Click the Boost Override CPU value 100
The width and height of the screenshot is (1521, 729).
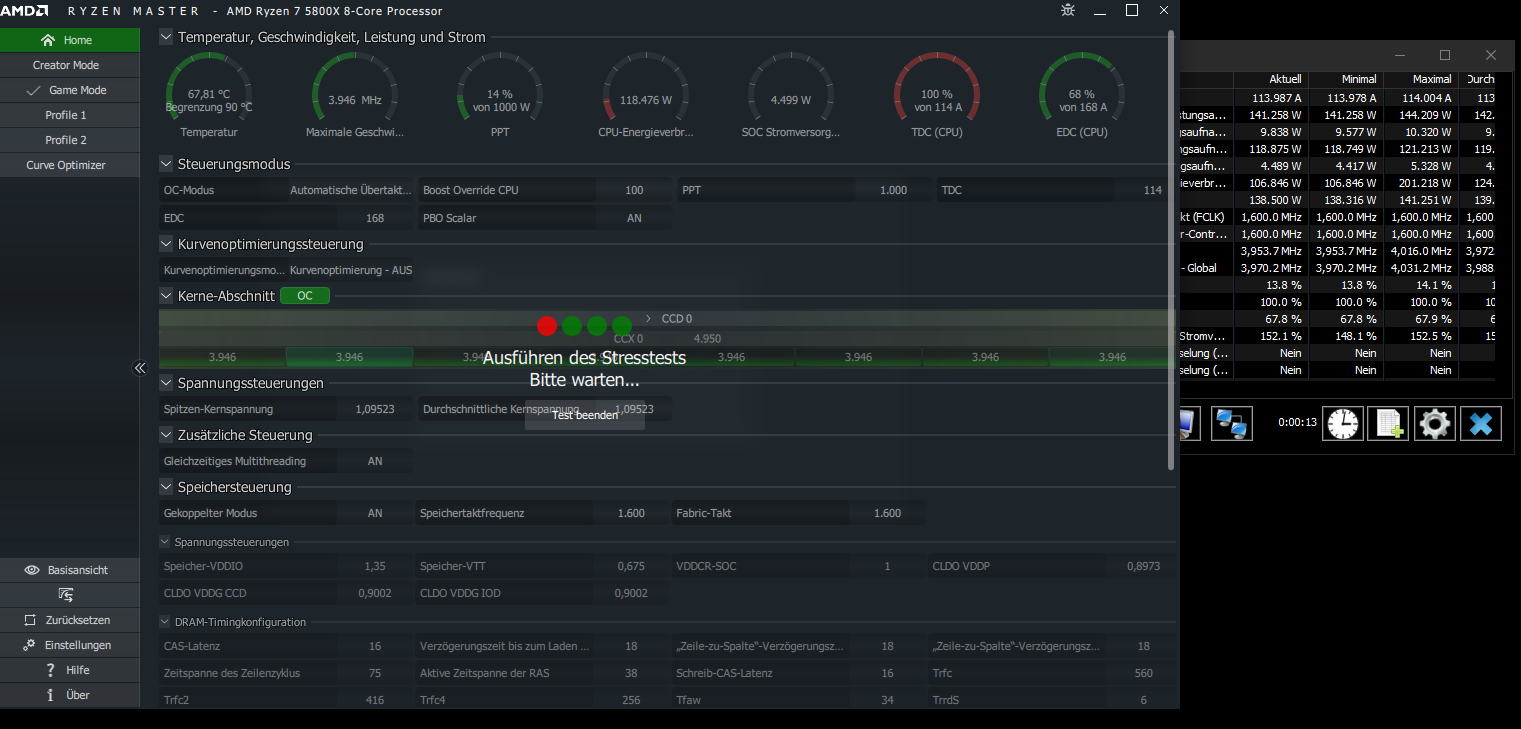pos(634,190)
